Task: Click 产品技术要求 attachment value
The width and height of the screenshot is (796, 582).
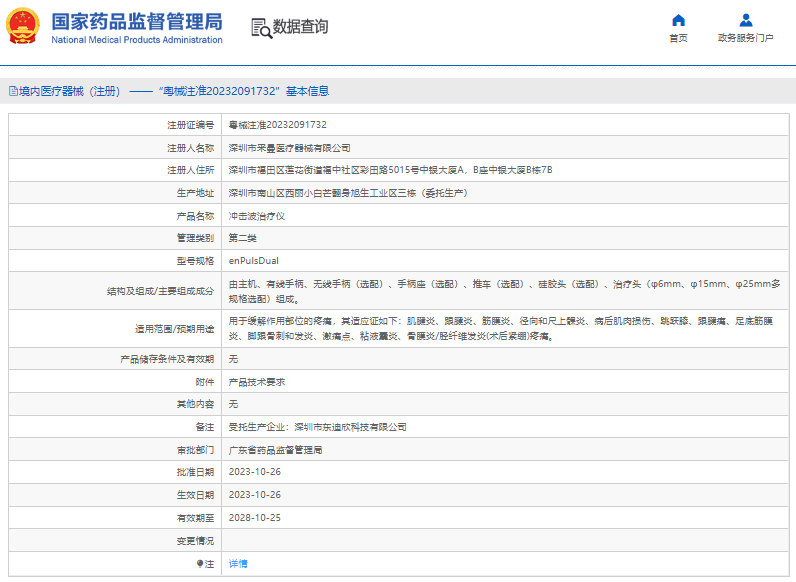Action: pyautogui.click(x=257, y=382)
